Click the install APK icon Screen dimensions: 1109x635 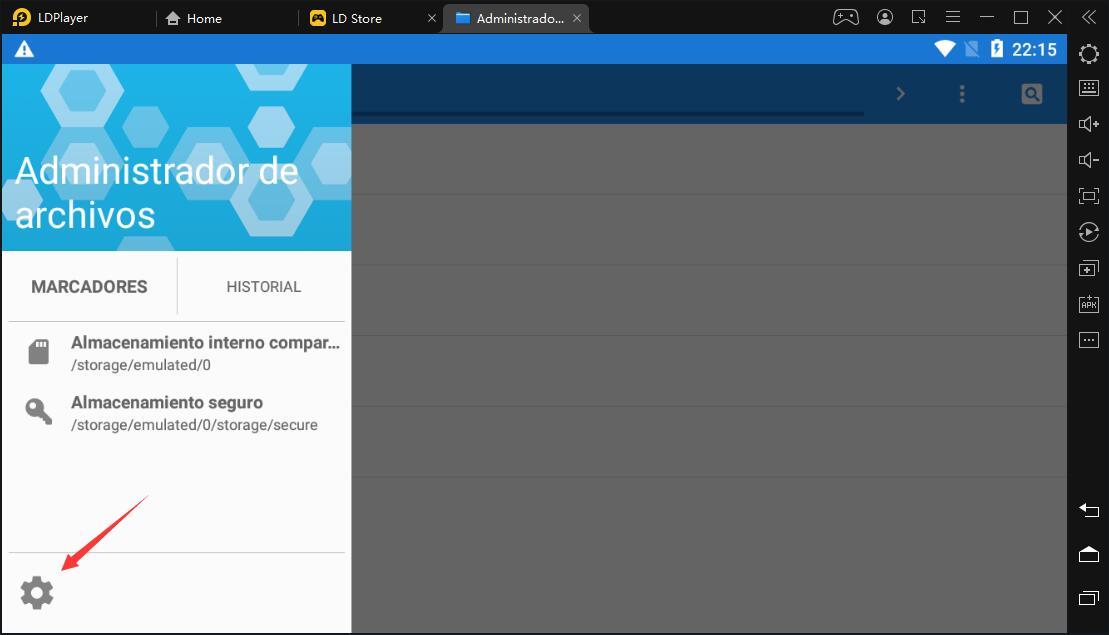1089,304
